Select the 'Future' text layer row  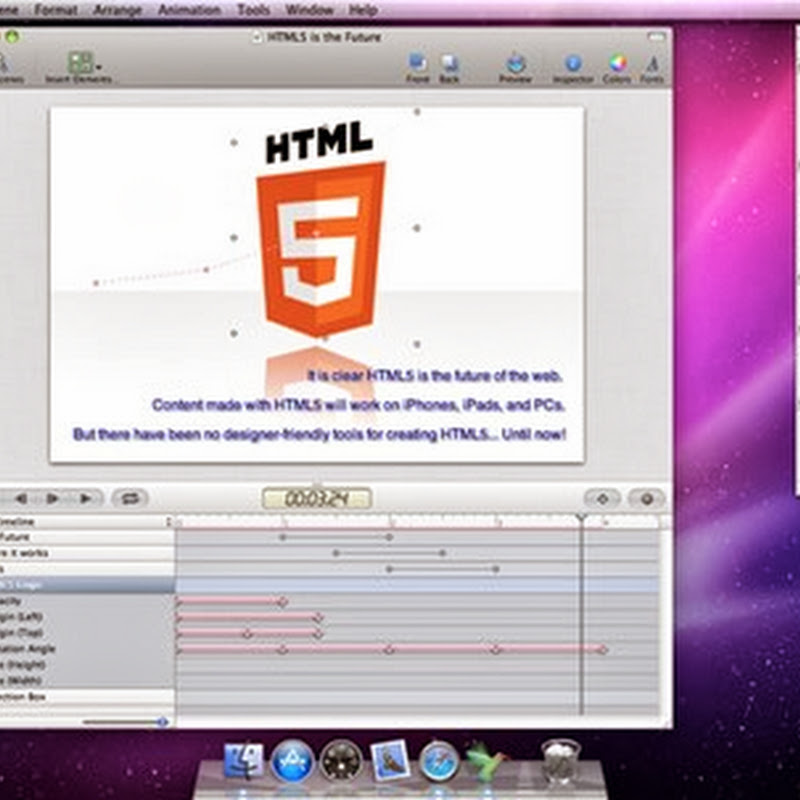pos(87,537)
